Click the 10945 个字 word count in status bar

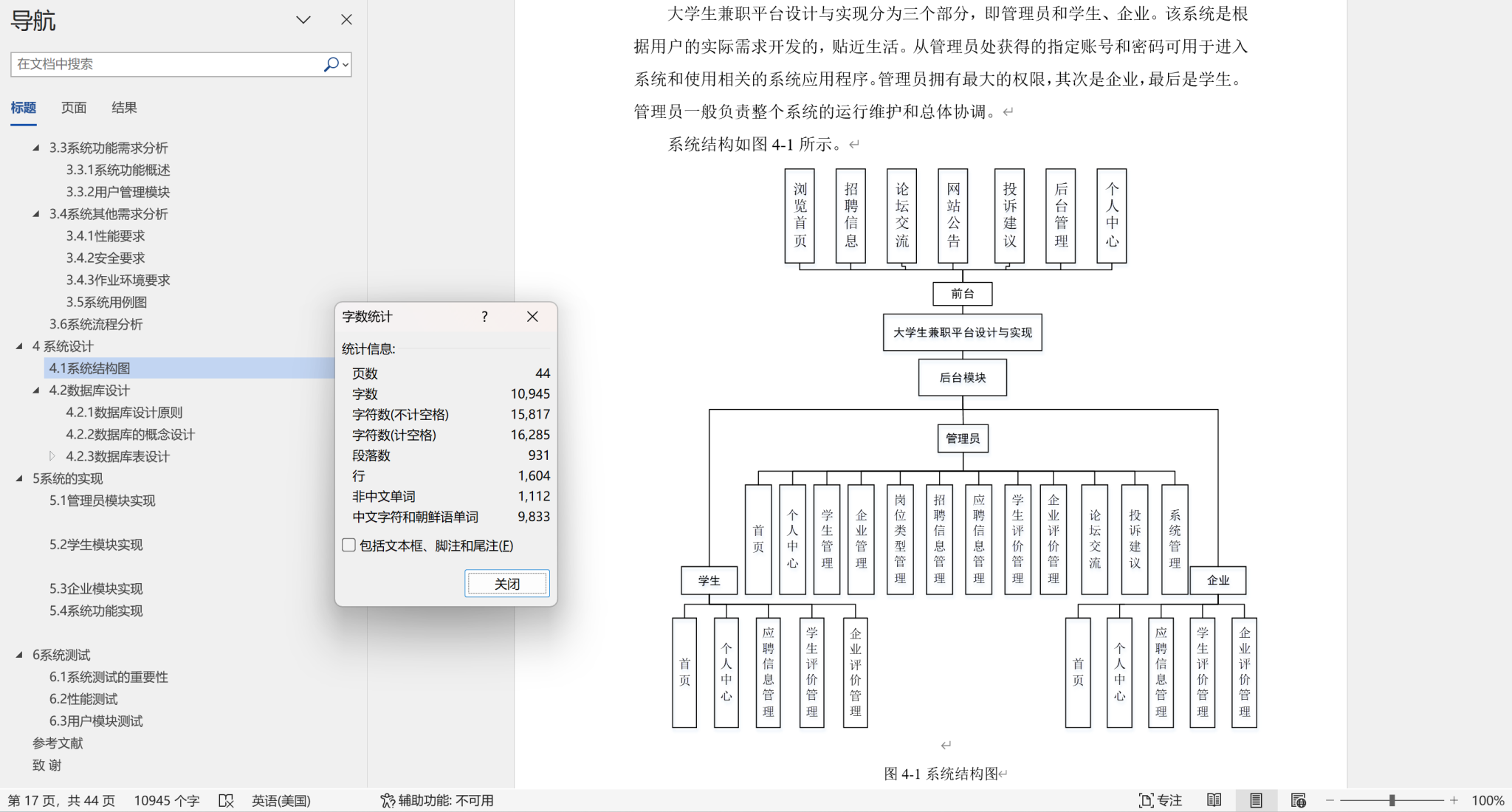(x=167, y=800)
